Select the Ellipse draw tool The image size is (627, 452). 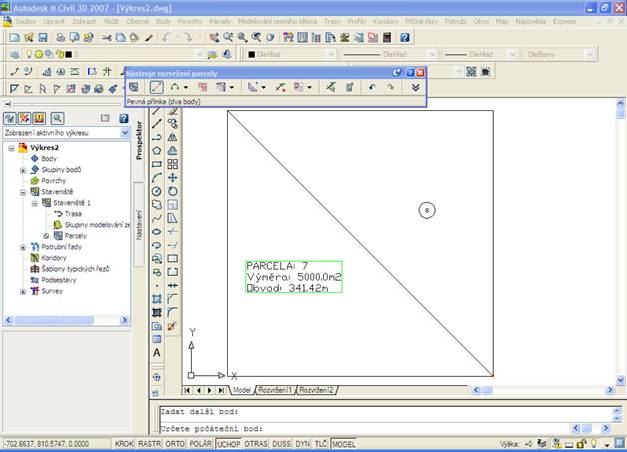pos(157,232)
